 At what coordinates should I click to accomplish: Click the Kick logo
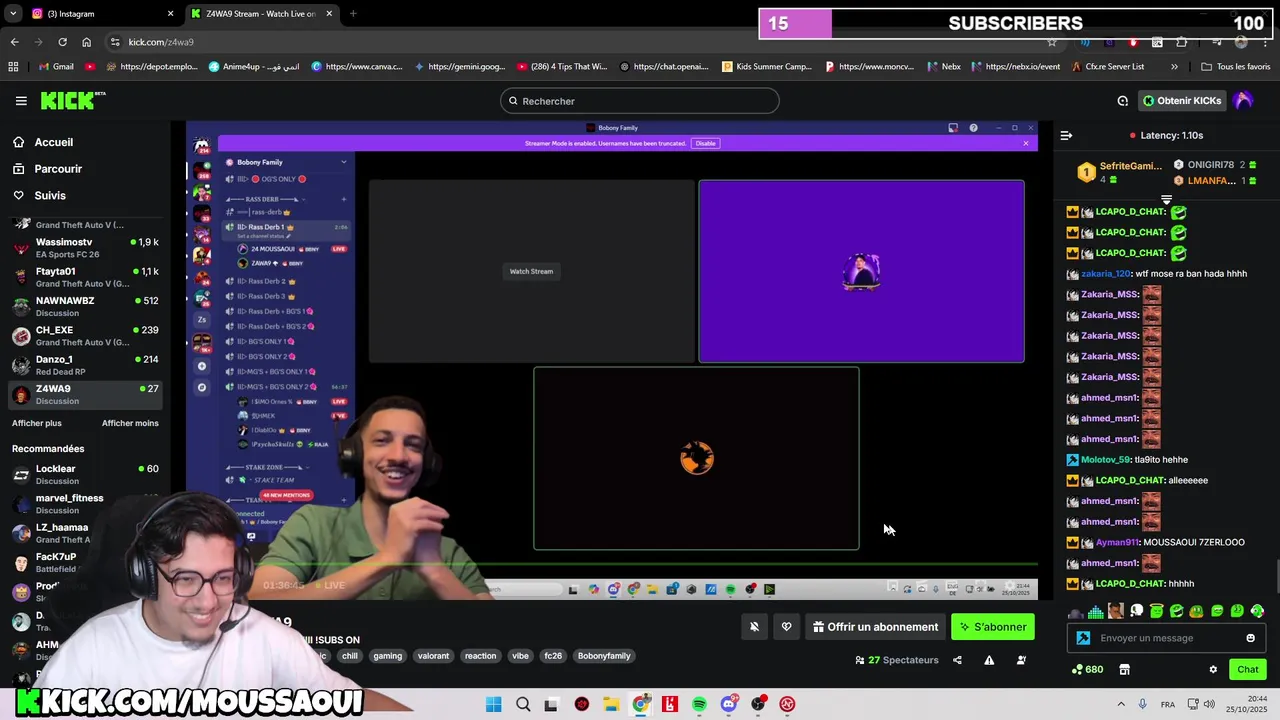pos(72,100)
